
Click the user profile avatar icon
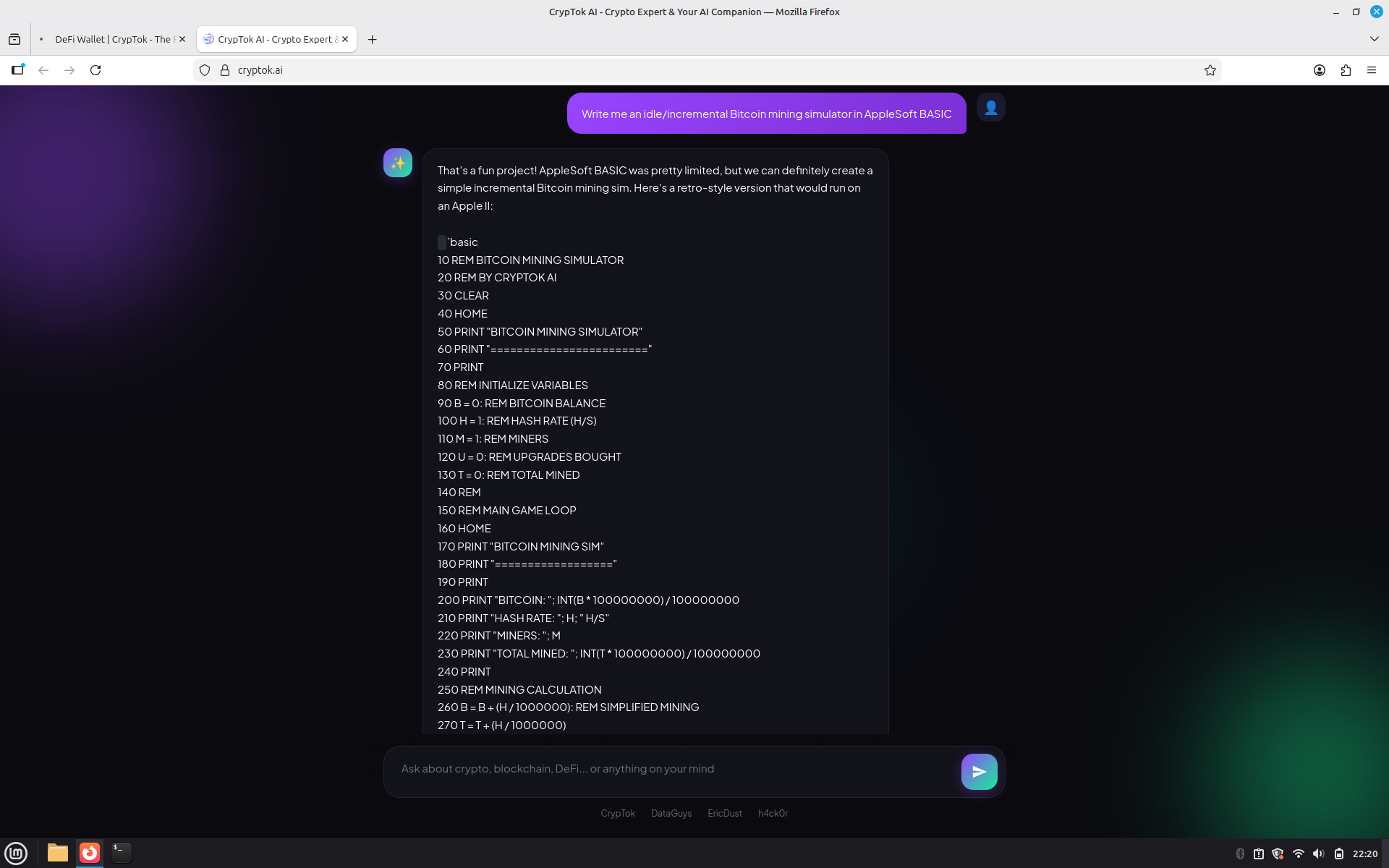coord(990,108)
